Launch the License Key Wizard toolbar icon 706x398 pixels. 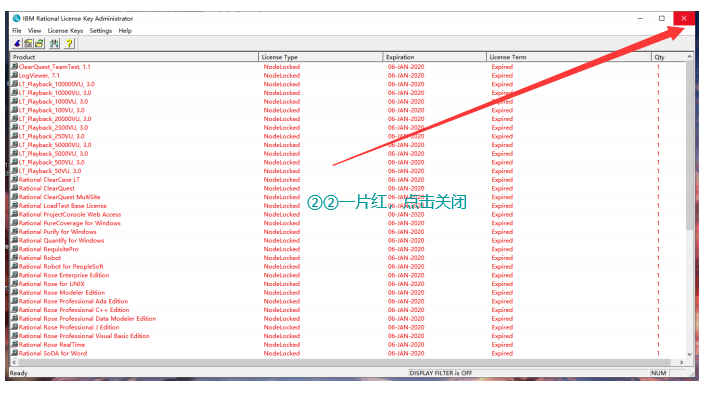[x=17, y=44]
